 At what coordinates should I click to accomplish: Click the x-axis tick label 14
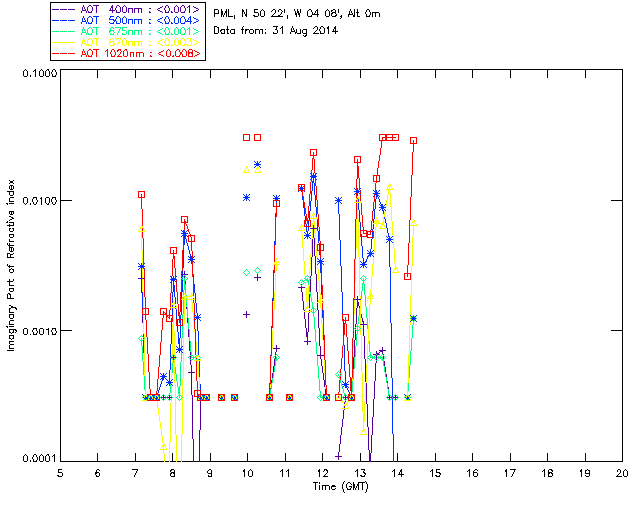[x=398, y=474]
